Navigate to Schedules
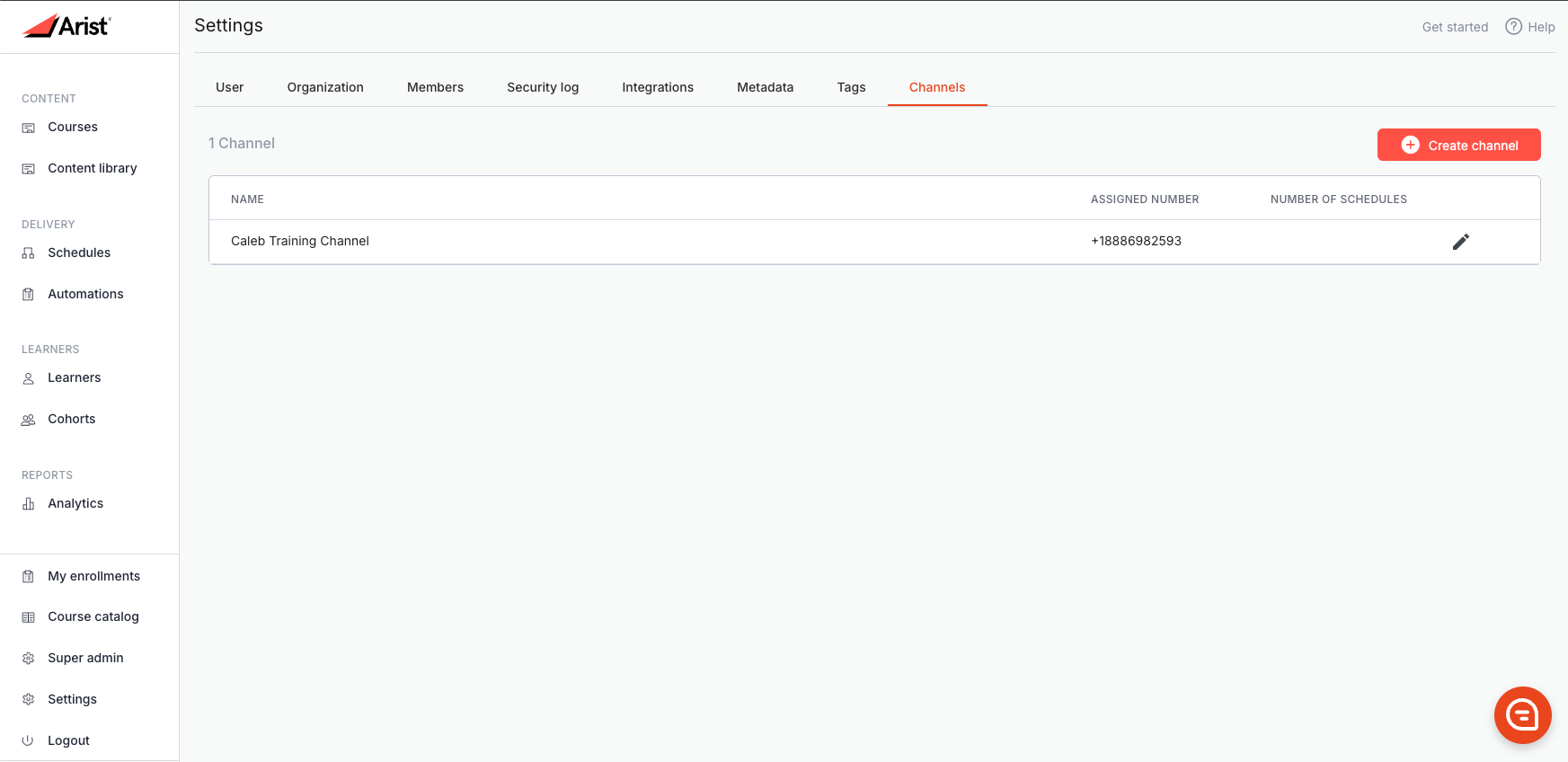The image size is (1568, 762). [x=79, y=253]
